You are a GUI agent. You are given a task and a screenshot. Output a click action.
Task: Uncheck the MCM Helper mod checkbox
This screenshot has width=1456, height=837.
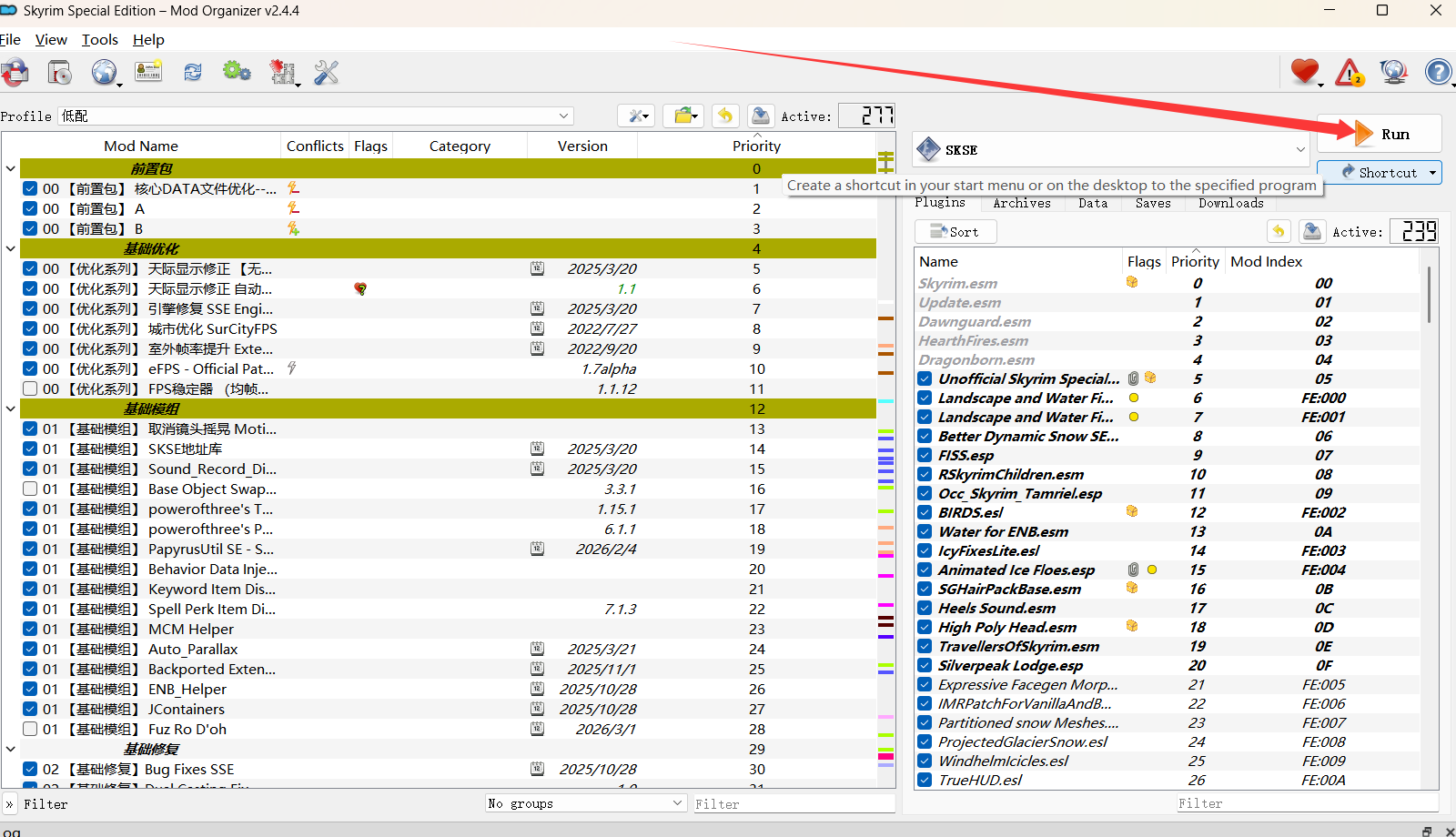pyautogui.click(x=30, y=630)
